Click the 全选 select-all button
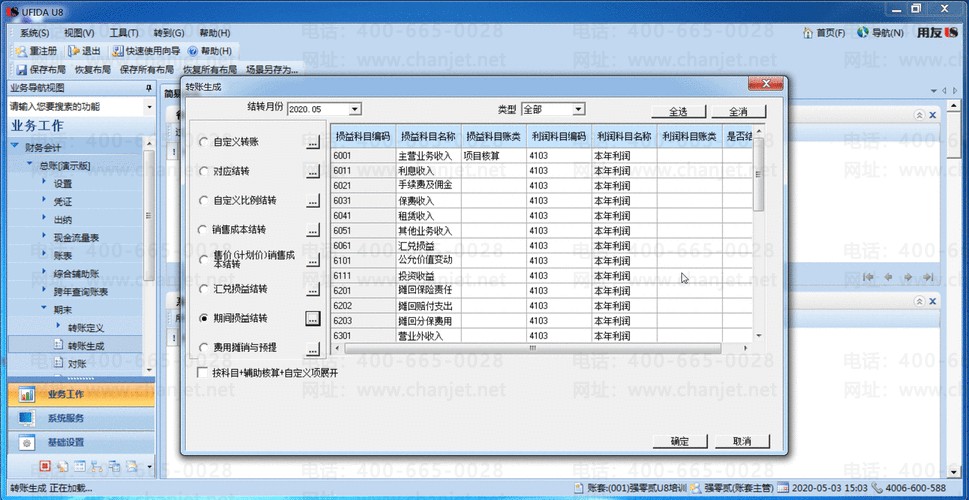The width and height of the screenshot is (969, 500). [x=679, y=112]
